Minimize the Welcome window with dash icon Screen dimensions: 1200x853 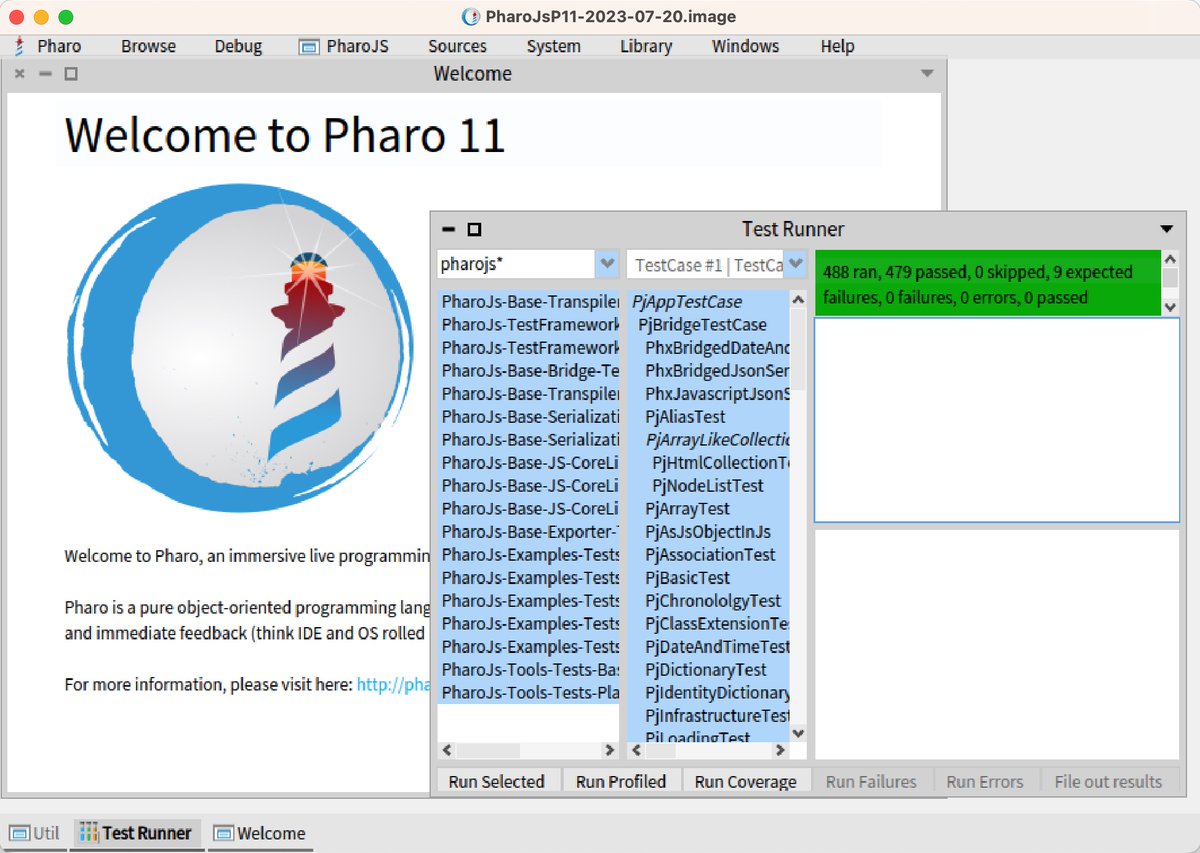tap(45, 74)
